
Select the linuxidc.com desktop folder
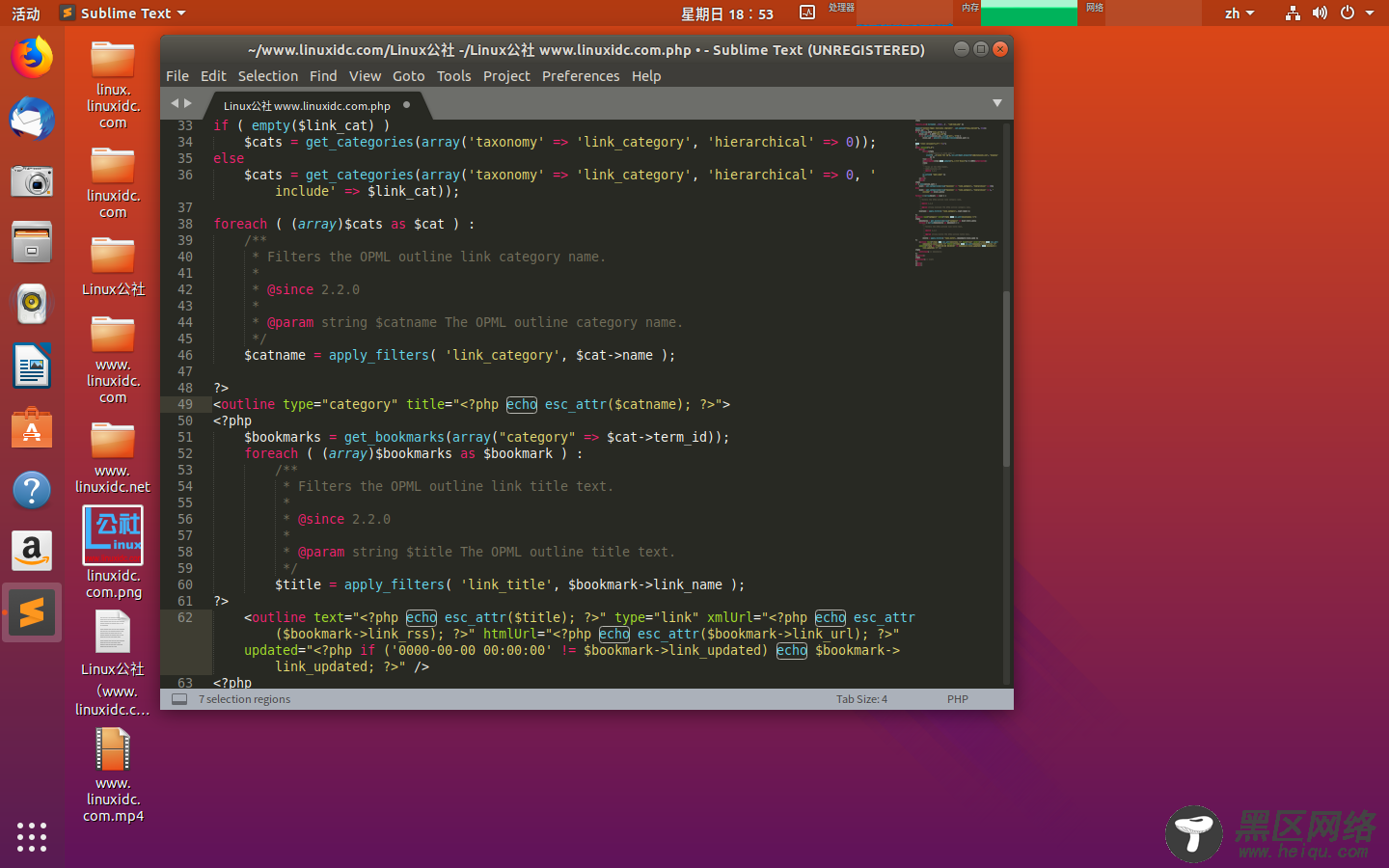[x=113, y=183]
